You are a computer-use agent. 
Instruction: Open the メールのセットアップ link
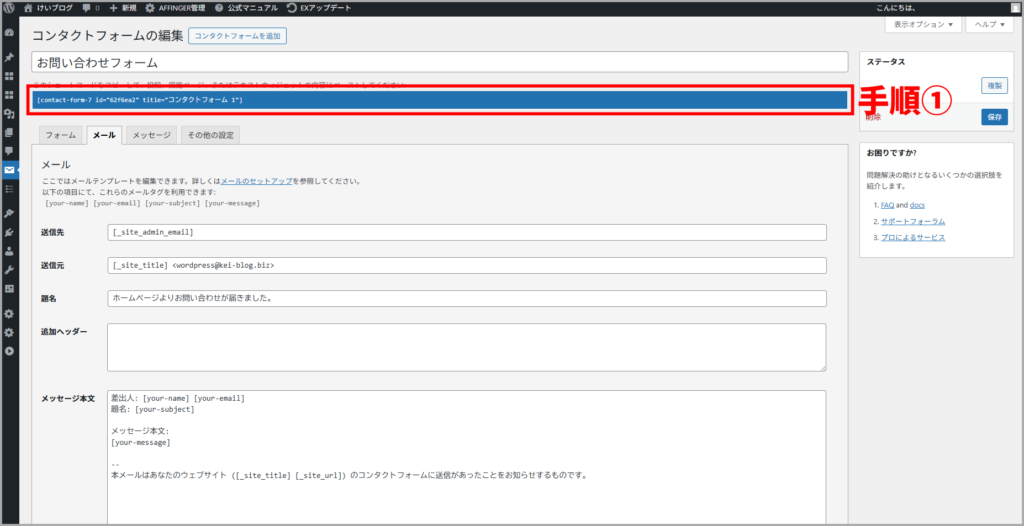click(x=256, y=182)
